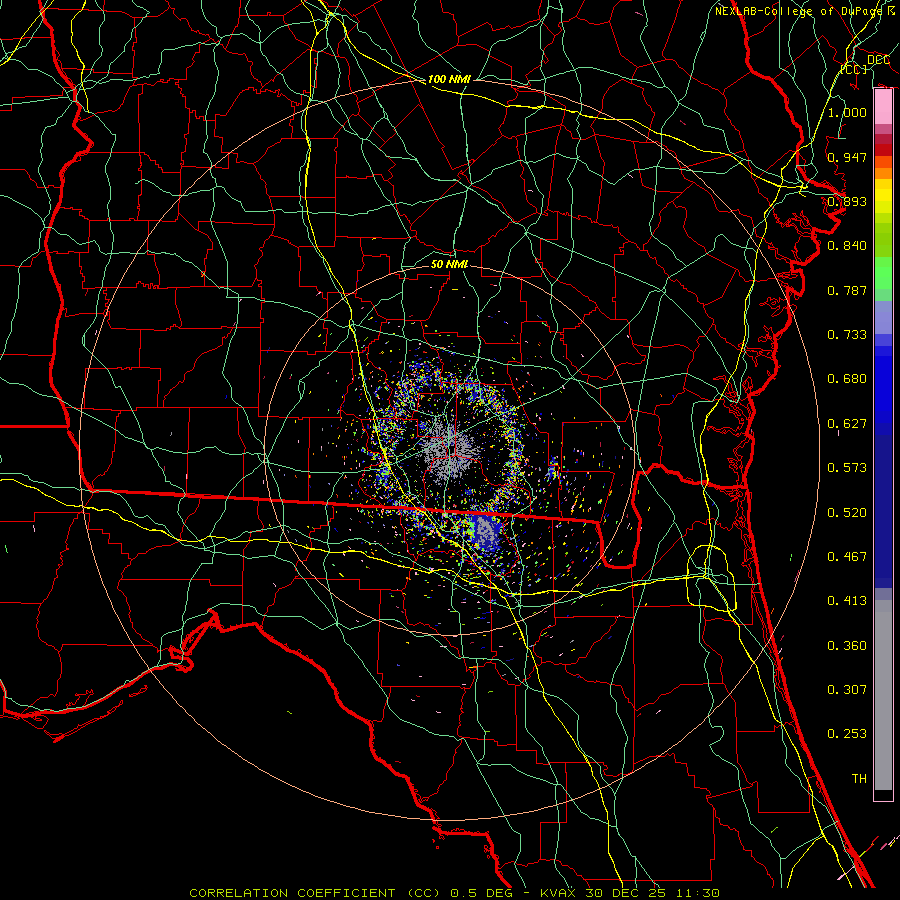Image resolution: width=900 pixels, height=900 pixels.
Task: Select the 0.733 legend value
Action: pos(847,335)
